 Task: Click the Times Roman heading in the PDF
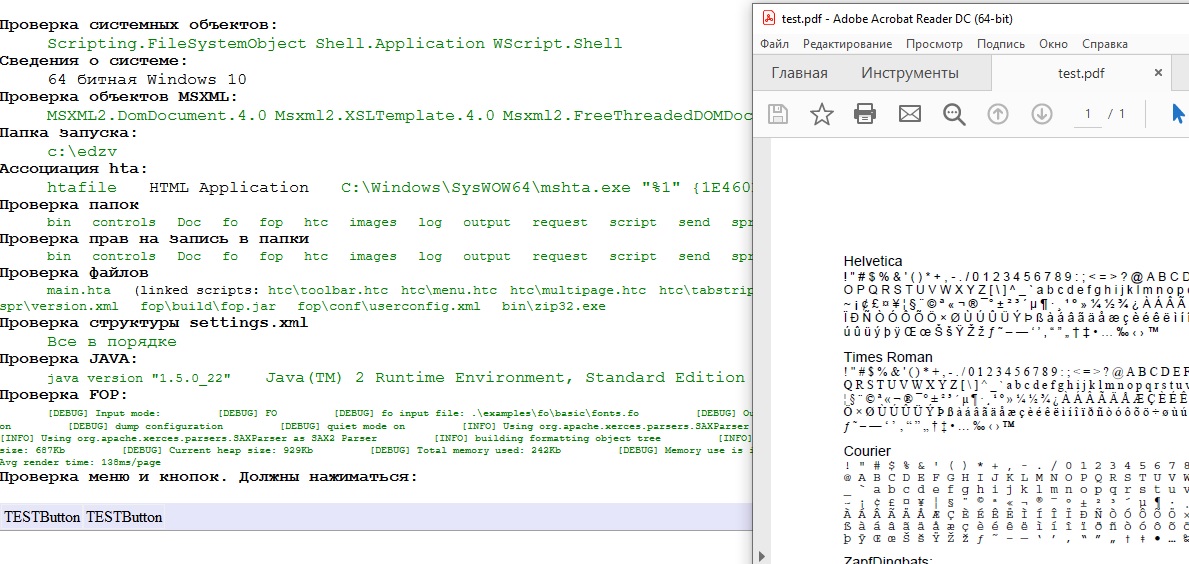point(888,357)
